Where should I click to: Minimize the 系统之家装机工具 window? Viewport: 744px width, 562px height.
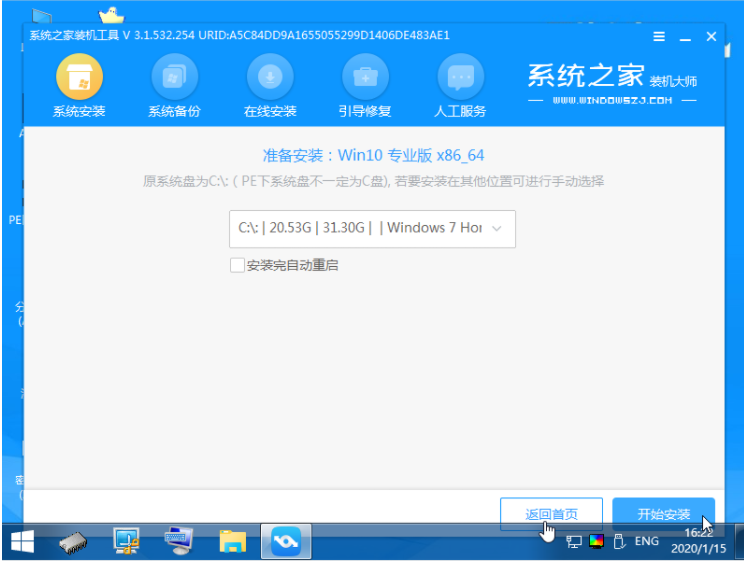click(685, 36)
